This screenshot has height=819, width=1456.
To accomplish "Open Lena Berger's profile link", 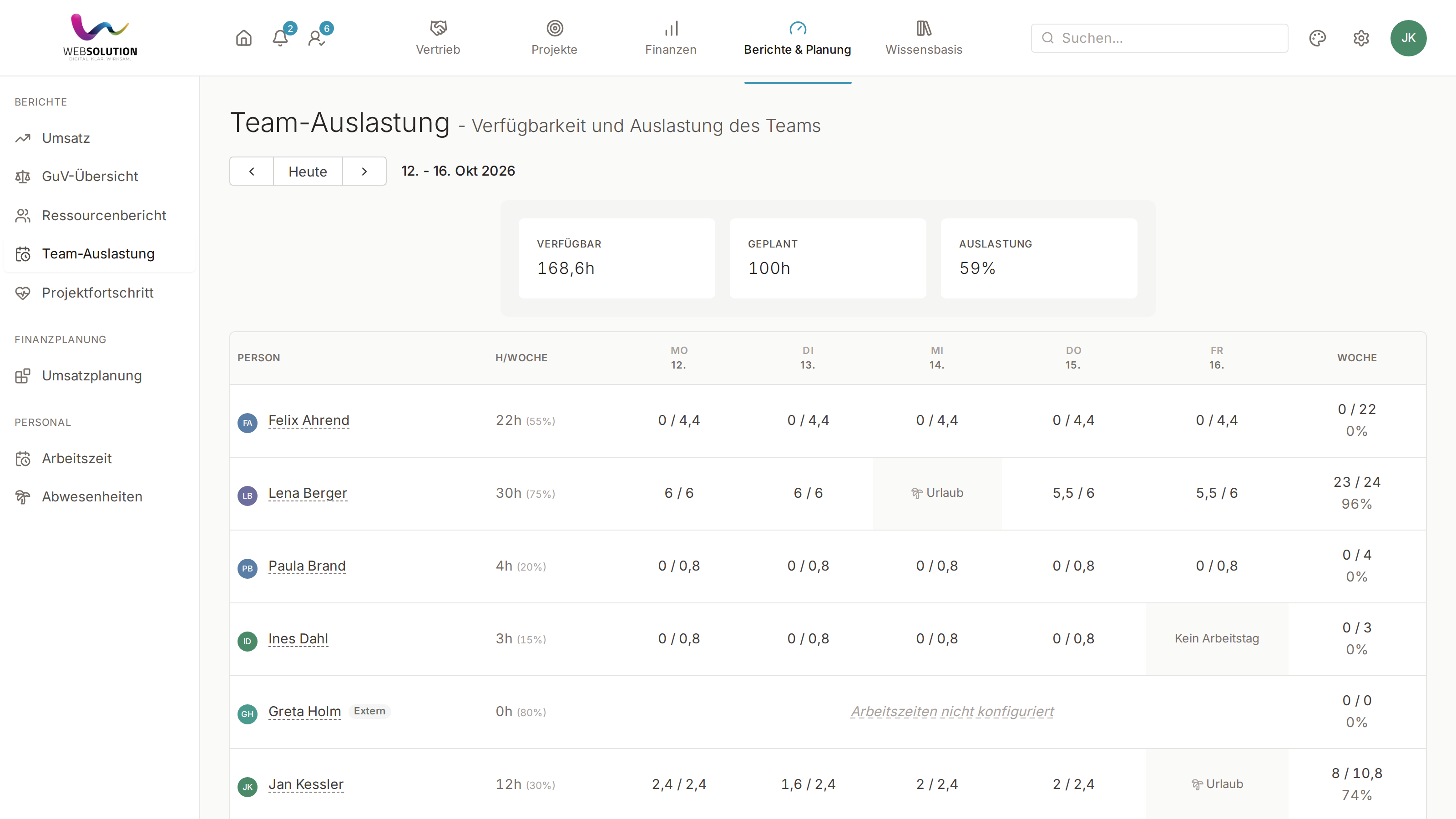I will point(308,493).
